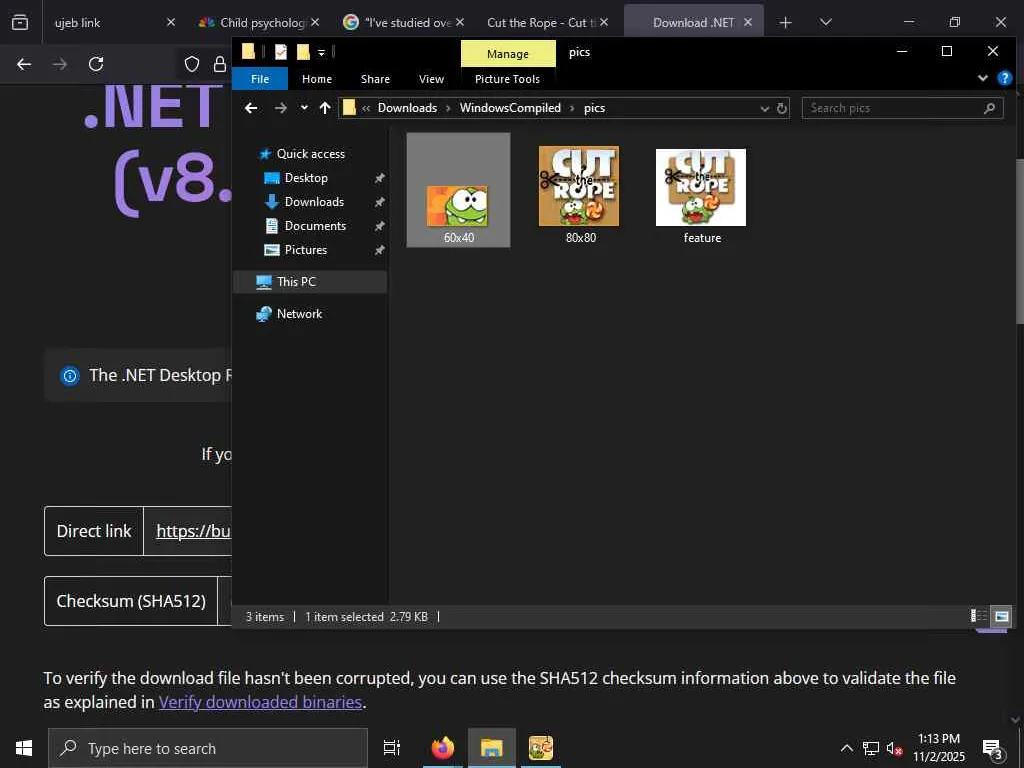Viewport: 1024px width, 768px height.
Task: Open the list all tabs dropdown
Action: pos(825,22)
